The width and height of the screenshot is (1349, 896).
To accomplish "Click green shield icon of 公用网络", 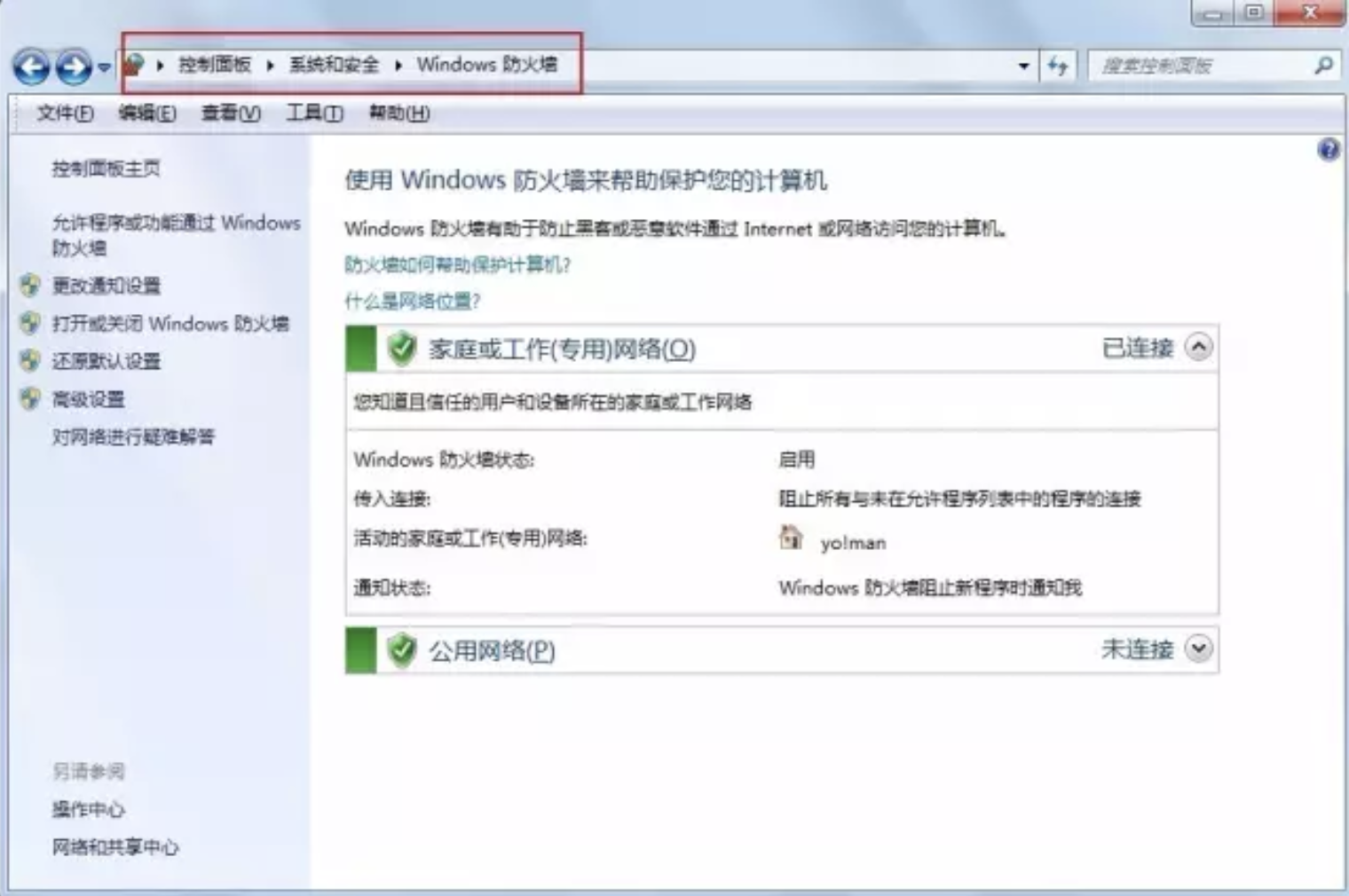I will tap(402, 650).
